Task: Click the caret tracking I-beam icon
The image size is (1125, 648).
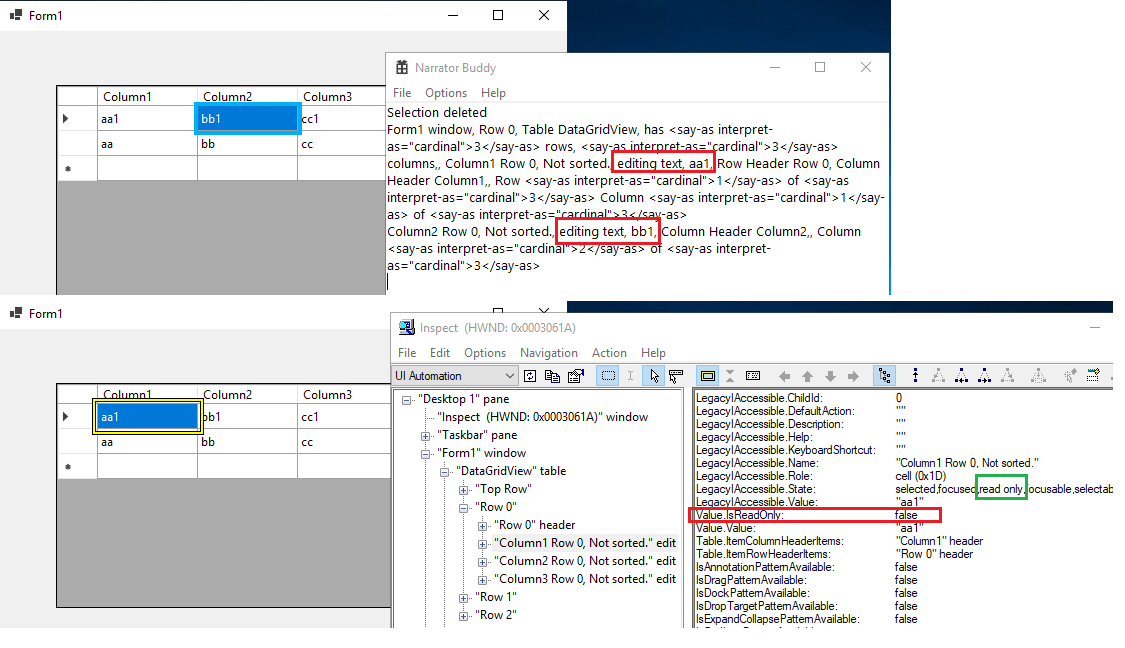Action: coord(632,375)
